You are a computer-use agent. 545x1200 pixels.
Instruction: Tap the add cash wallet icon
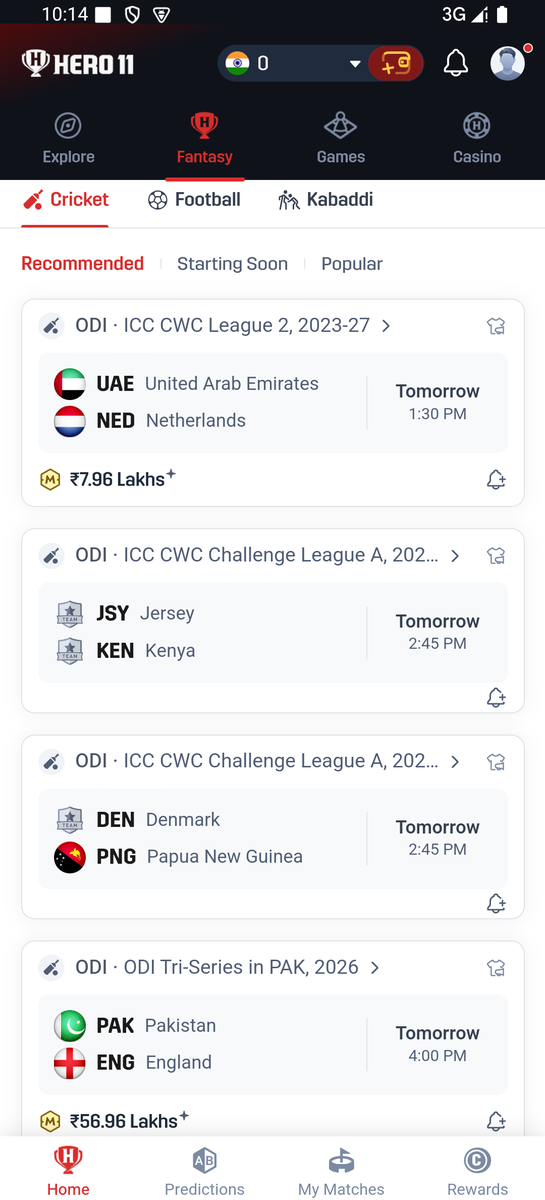tap(396, 64)
